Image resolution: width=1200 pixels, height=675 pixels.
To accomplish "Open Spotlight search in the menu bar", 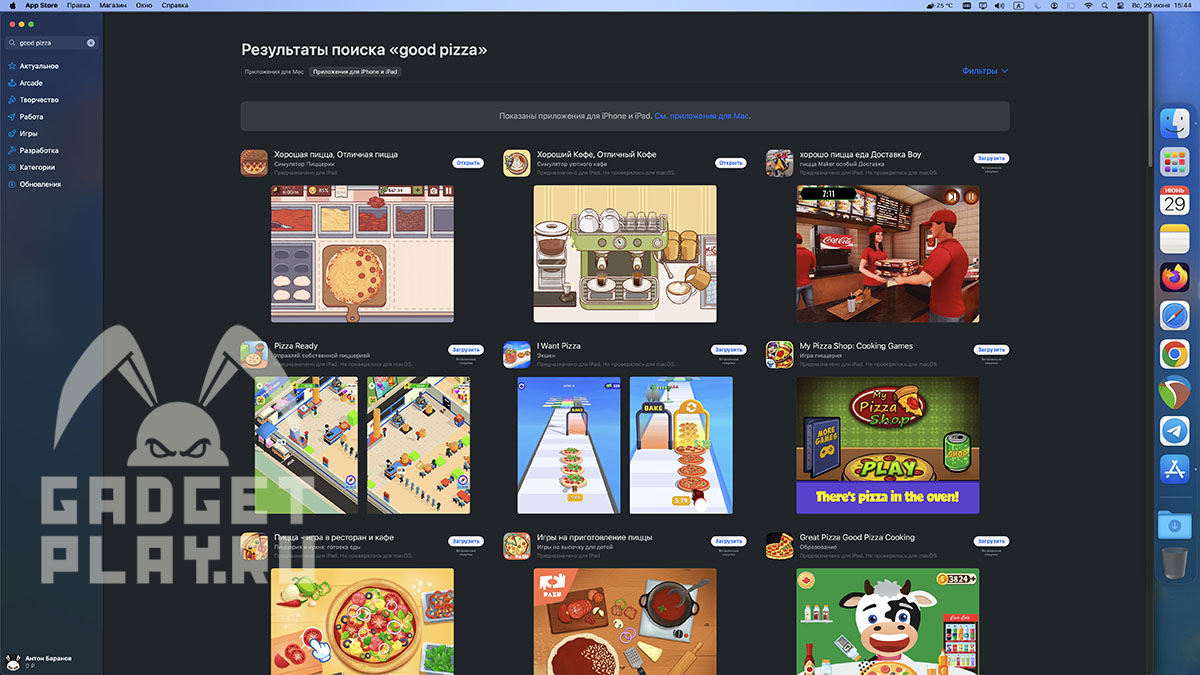I will (1105, 5).
